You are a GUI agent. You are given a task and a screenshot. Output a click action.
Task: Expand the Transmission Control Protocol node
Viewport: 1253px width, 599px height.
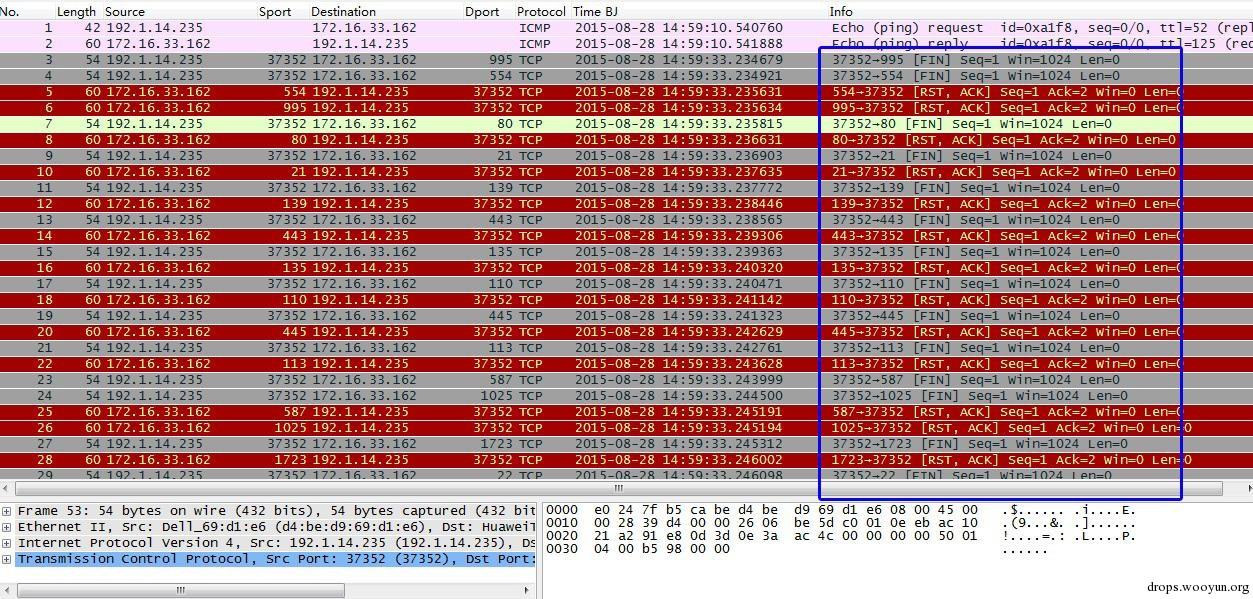click(7, 559)
